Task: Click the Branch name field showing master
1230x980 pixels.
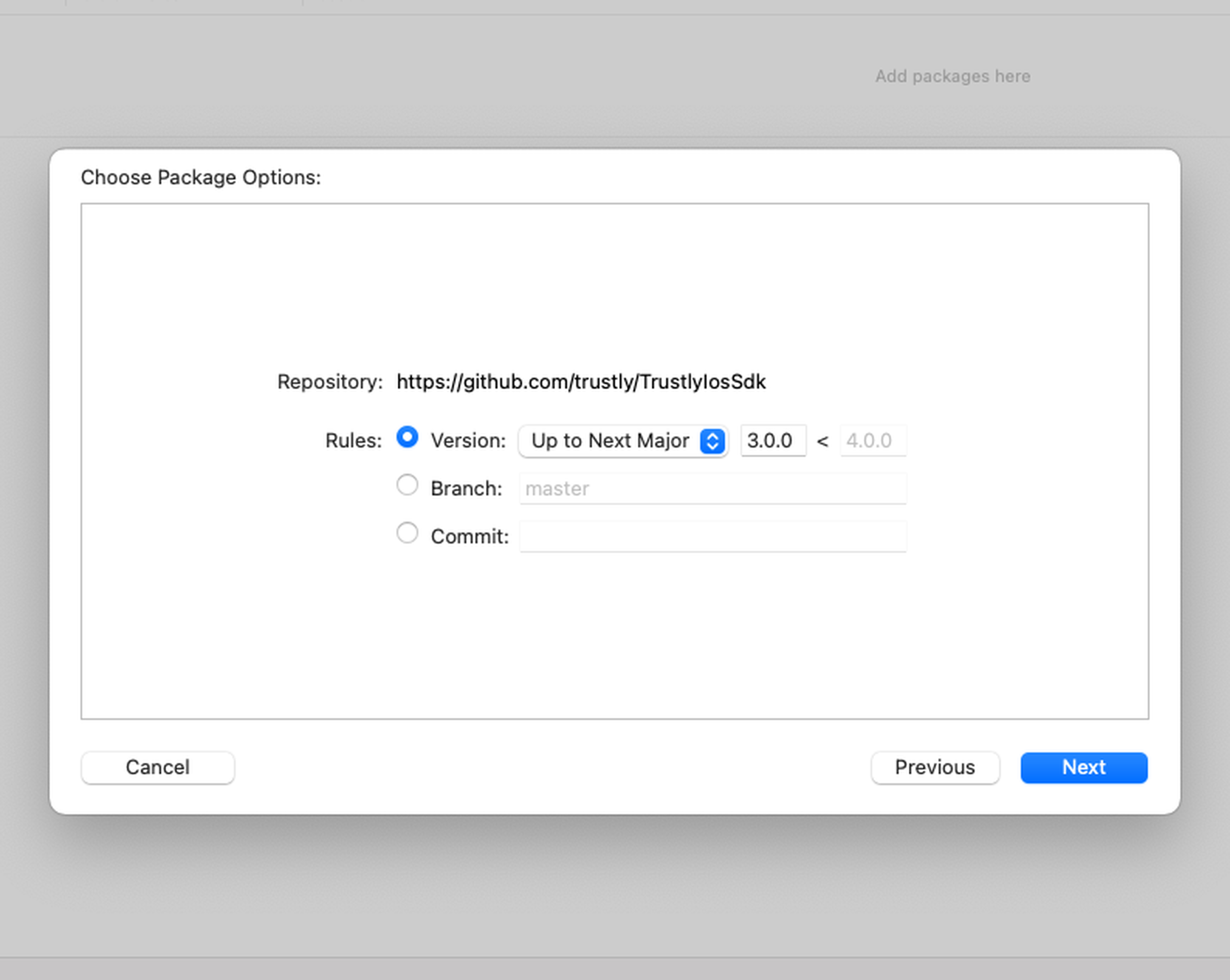Action: (713, 489)
